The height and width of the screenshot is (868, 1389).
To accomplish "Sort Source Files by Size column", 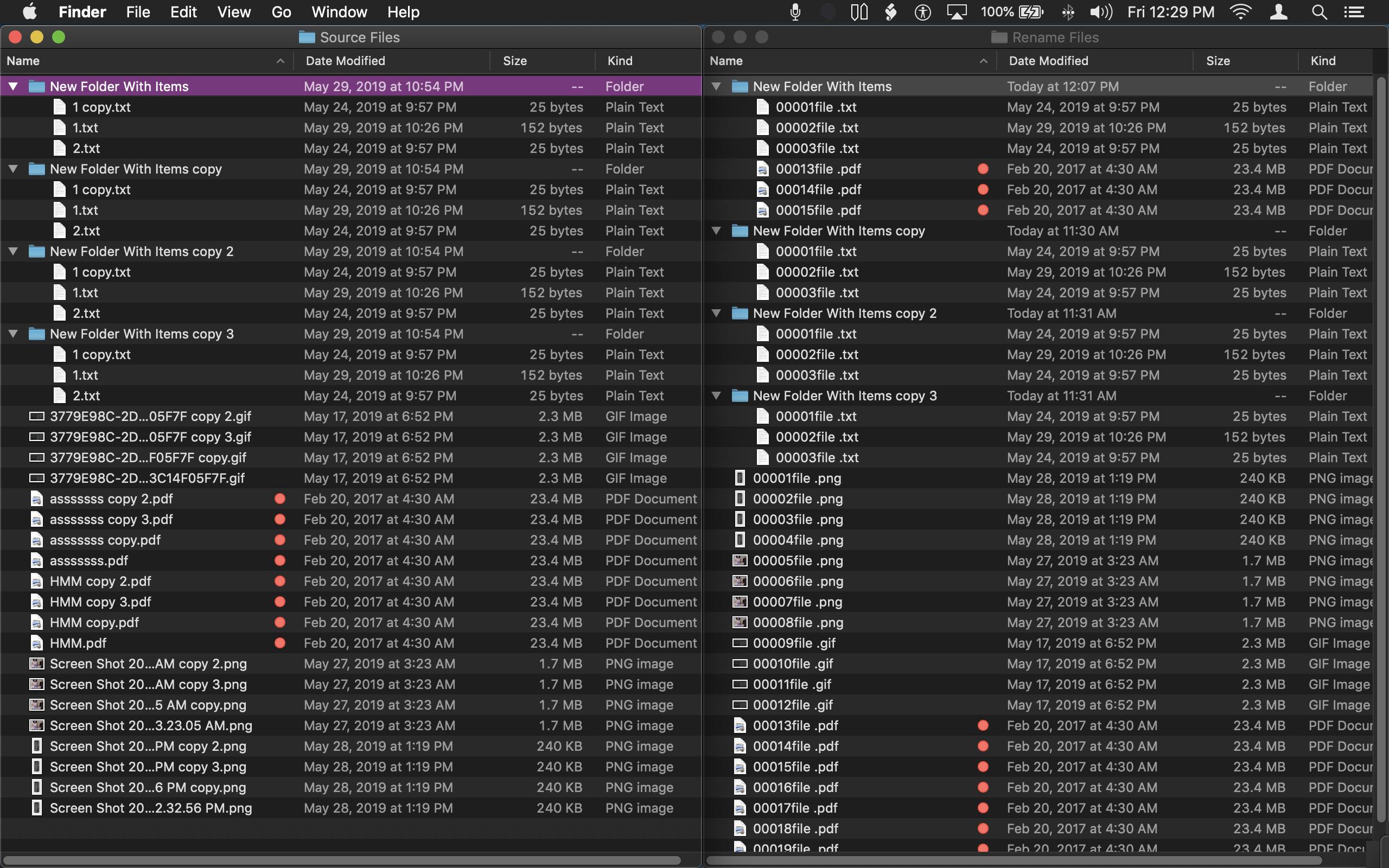I will [x=543, y=61].
